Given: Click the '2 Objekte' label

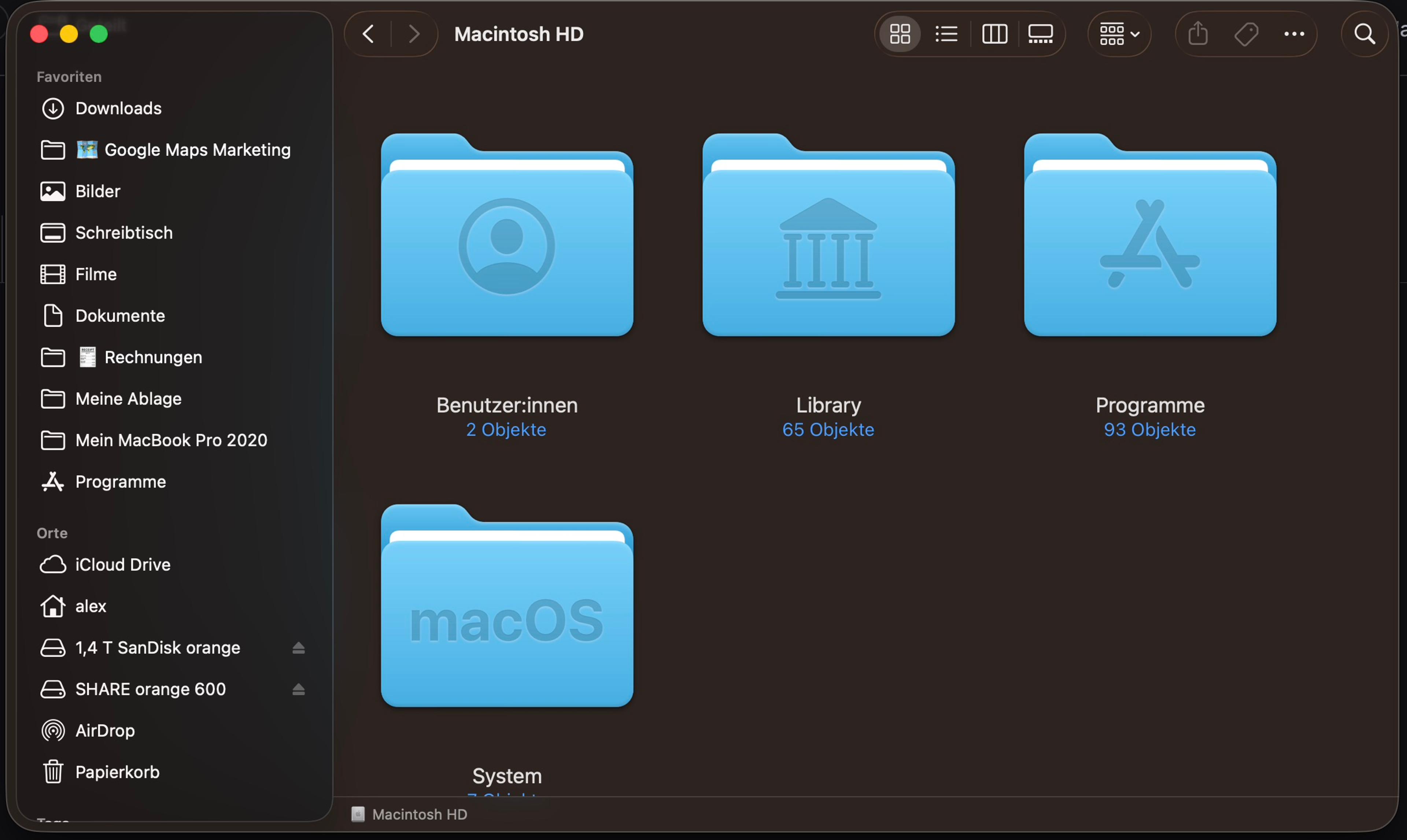Looking at the screenshot, I should point(506,430).
